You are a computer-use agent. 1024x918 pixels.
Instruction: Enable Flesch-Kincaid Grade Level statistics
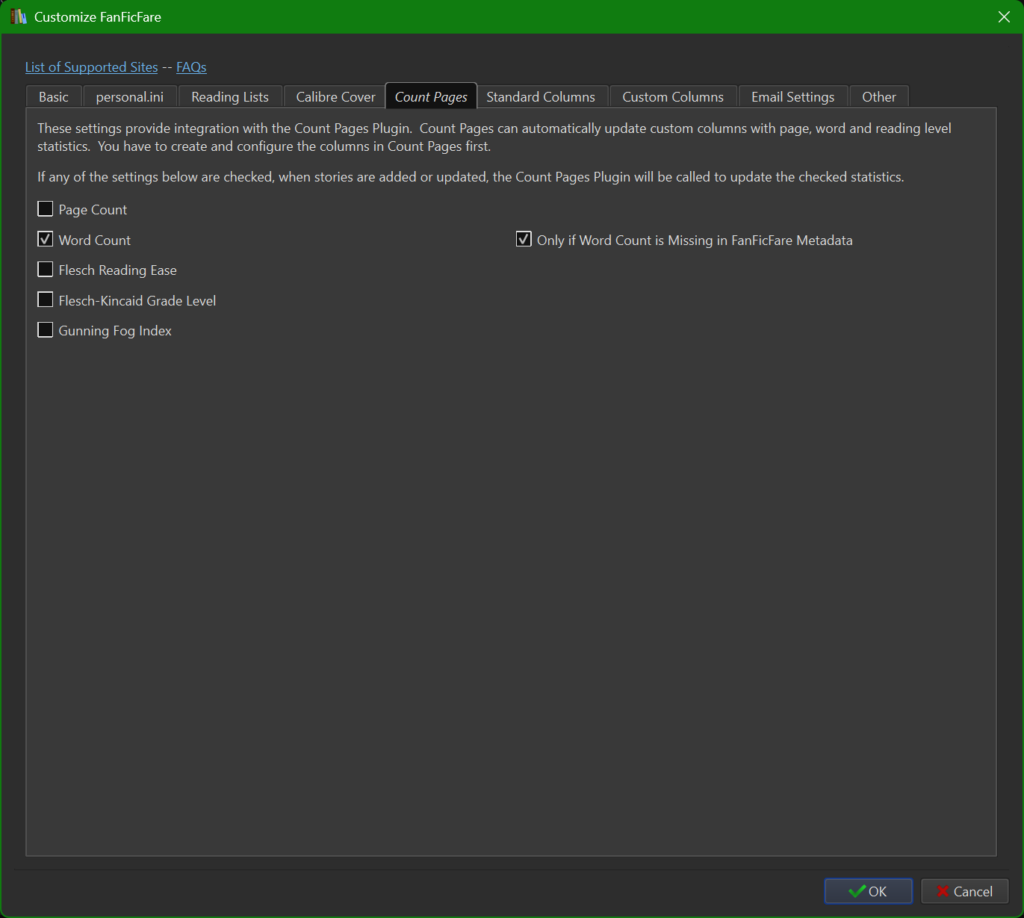(44, 299)
